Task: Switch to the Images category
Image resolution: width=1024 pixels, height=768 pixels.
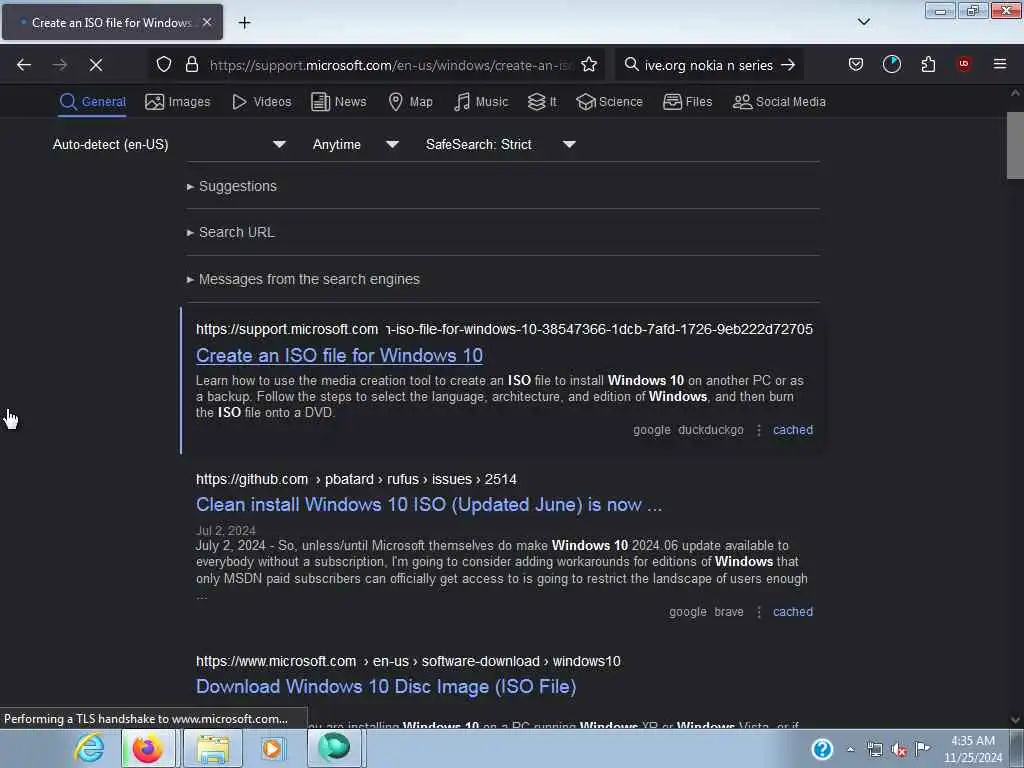Action: point(178,102)
